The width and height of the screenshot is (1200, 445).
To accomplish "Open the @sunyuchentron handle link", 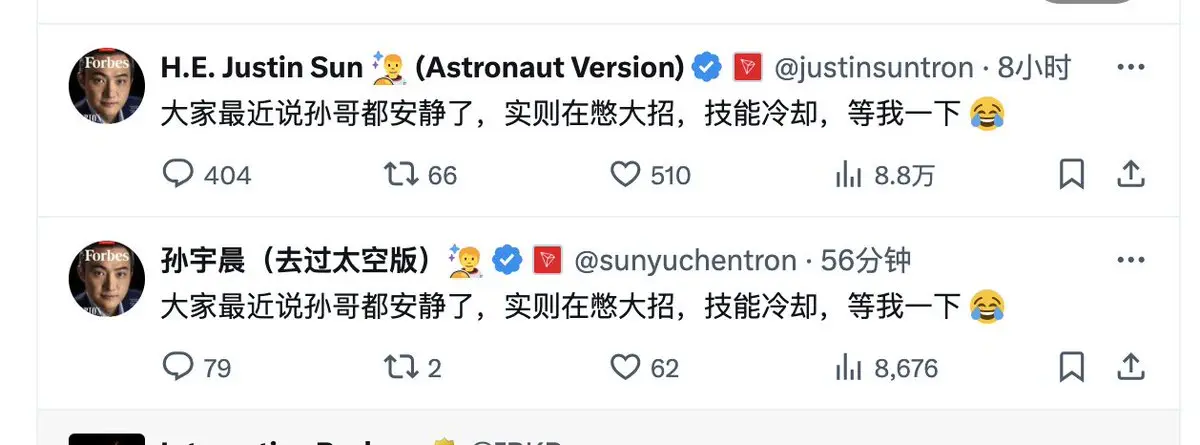I will point(684,260).
